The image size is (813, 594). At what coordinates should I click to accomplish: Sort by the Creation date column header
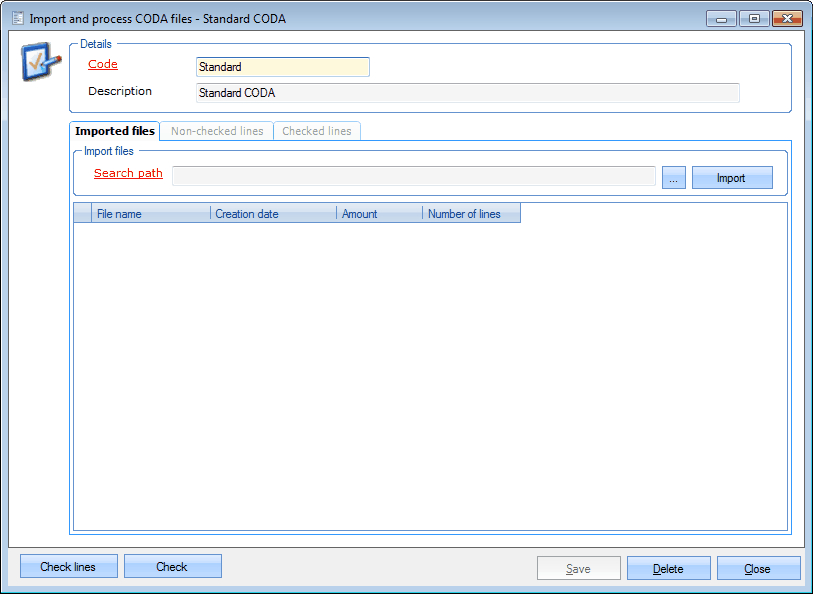click(273, 214)
